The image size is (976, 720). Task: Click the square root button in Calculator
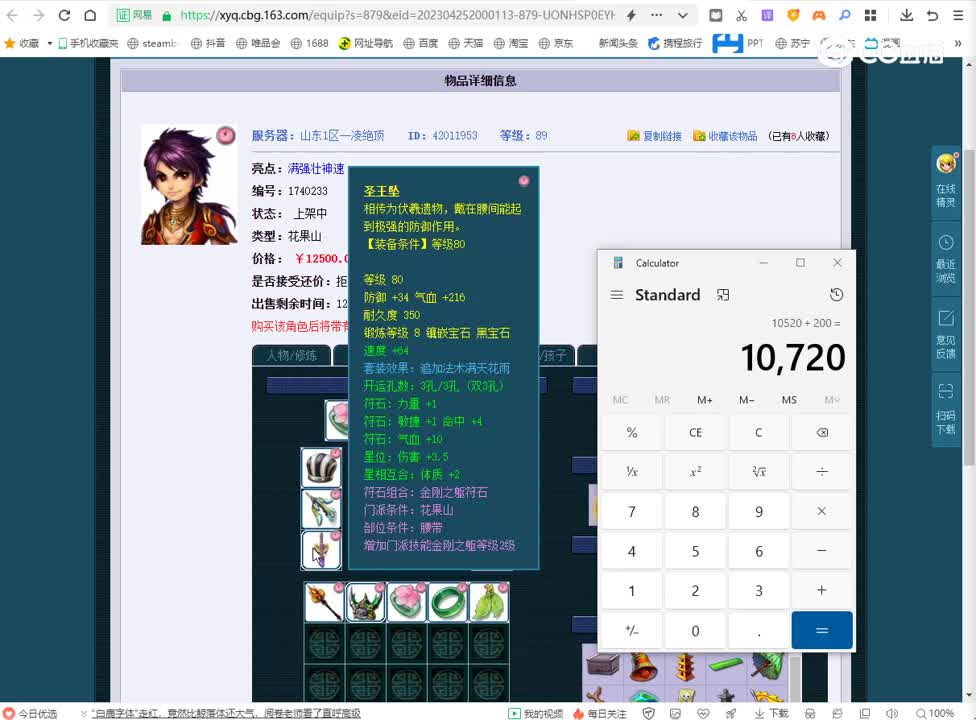coord(758,472)
